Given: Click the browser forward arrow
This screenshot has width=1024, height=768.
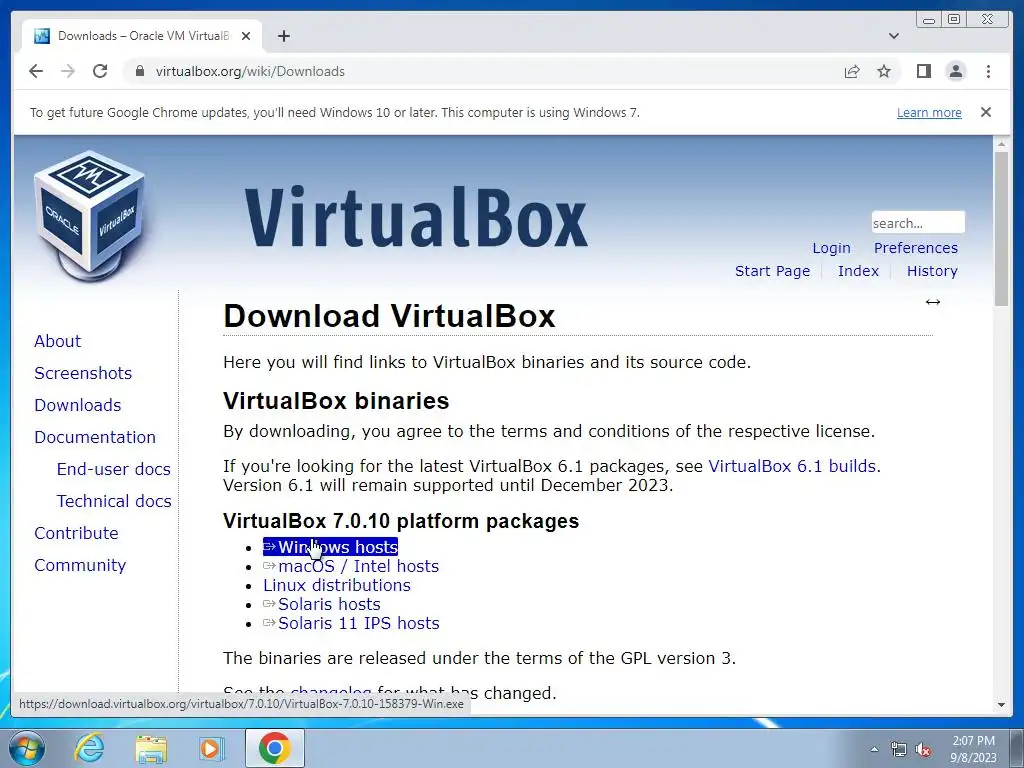Looking at the screenshot, I should tap(68, 71).
